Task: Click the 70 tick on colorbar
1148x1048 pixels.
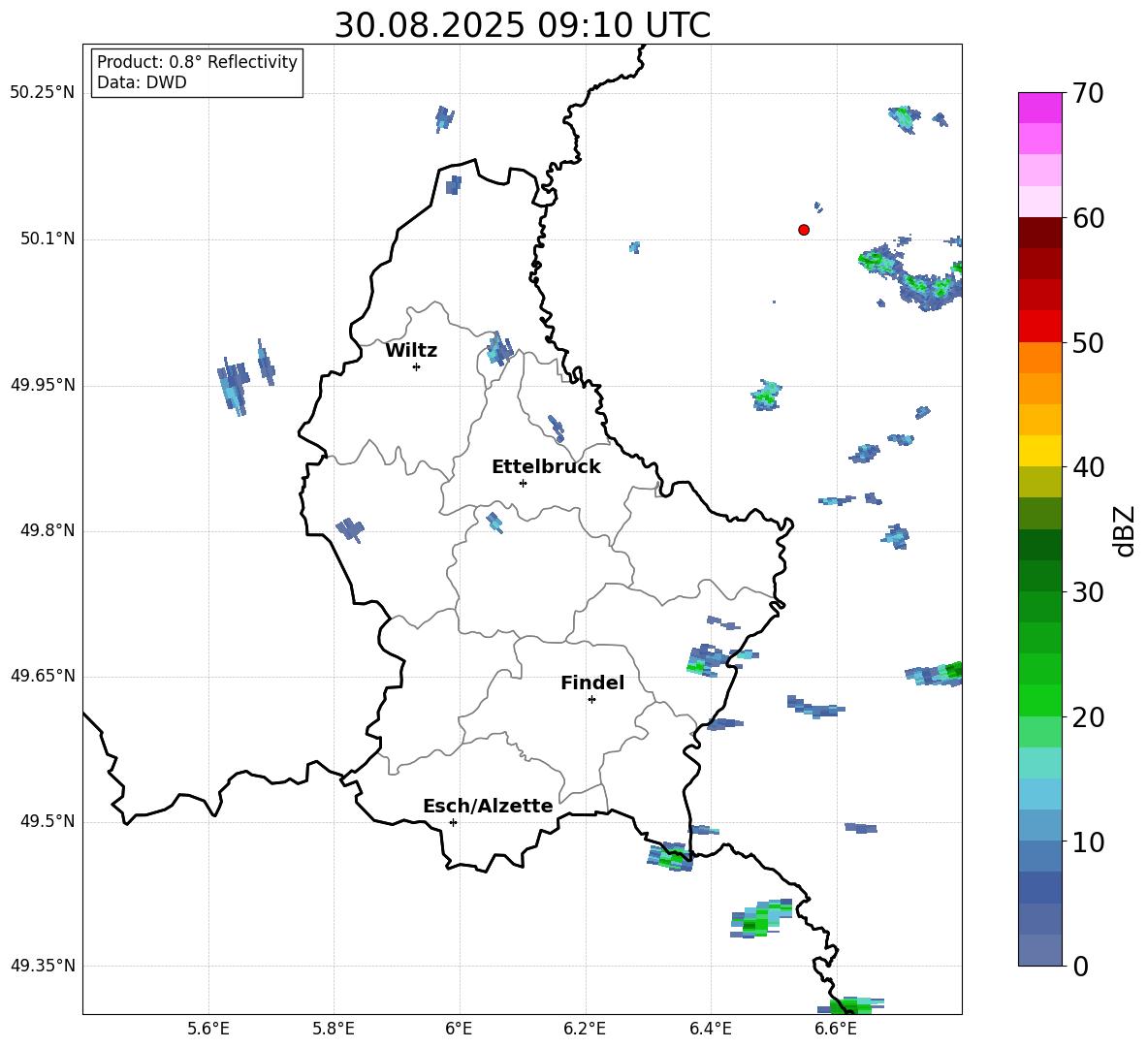Action: point(1090,94)
